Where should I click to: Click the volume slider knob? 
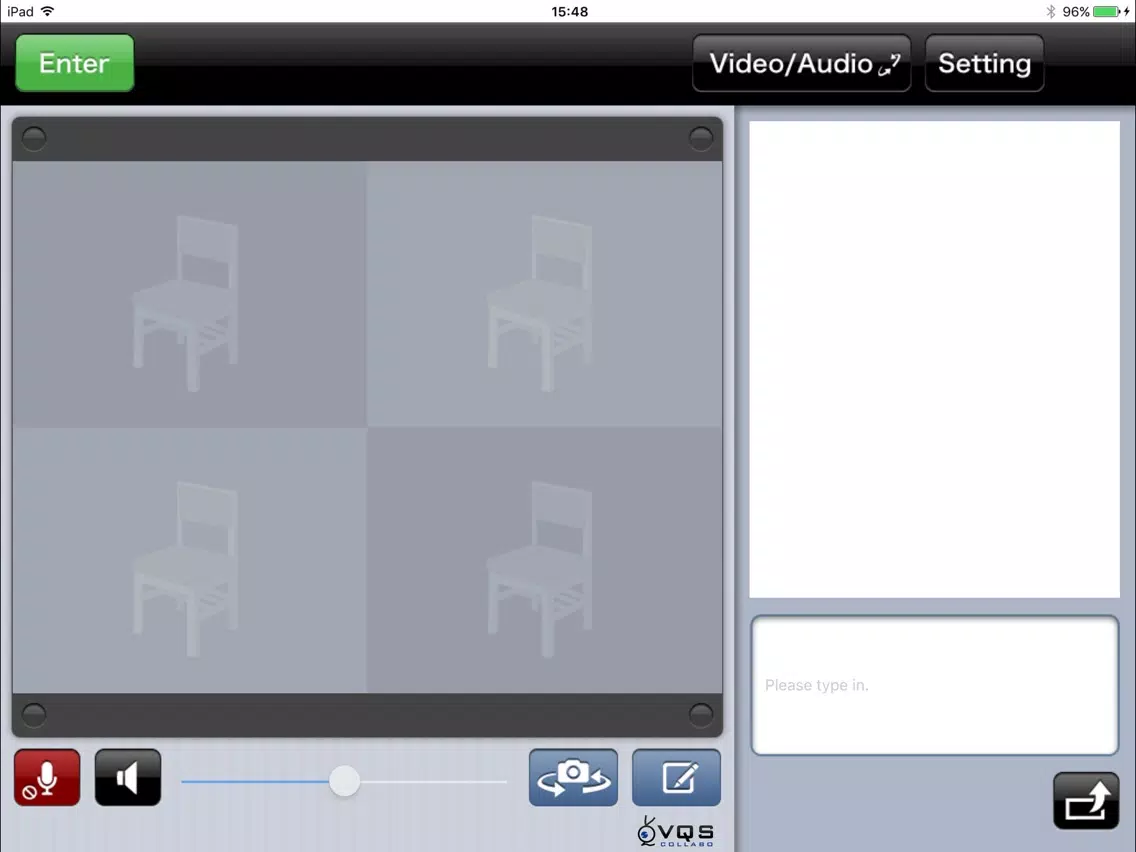(x=344, y=781)
